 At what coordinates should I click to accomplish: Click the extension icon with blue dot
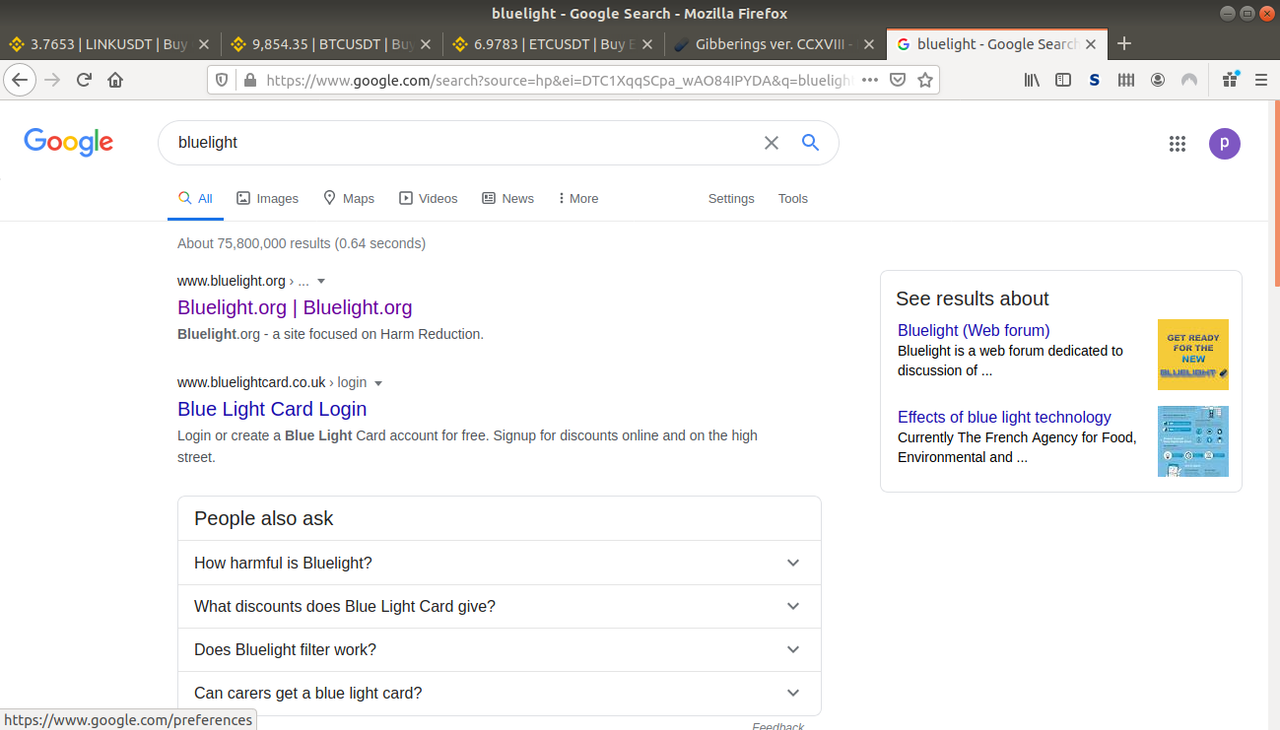[x=1230, y=80]
